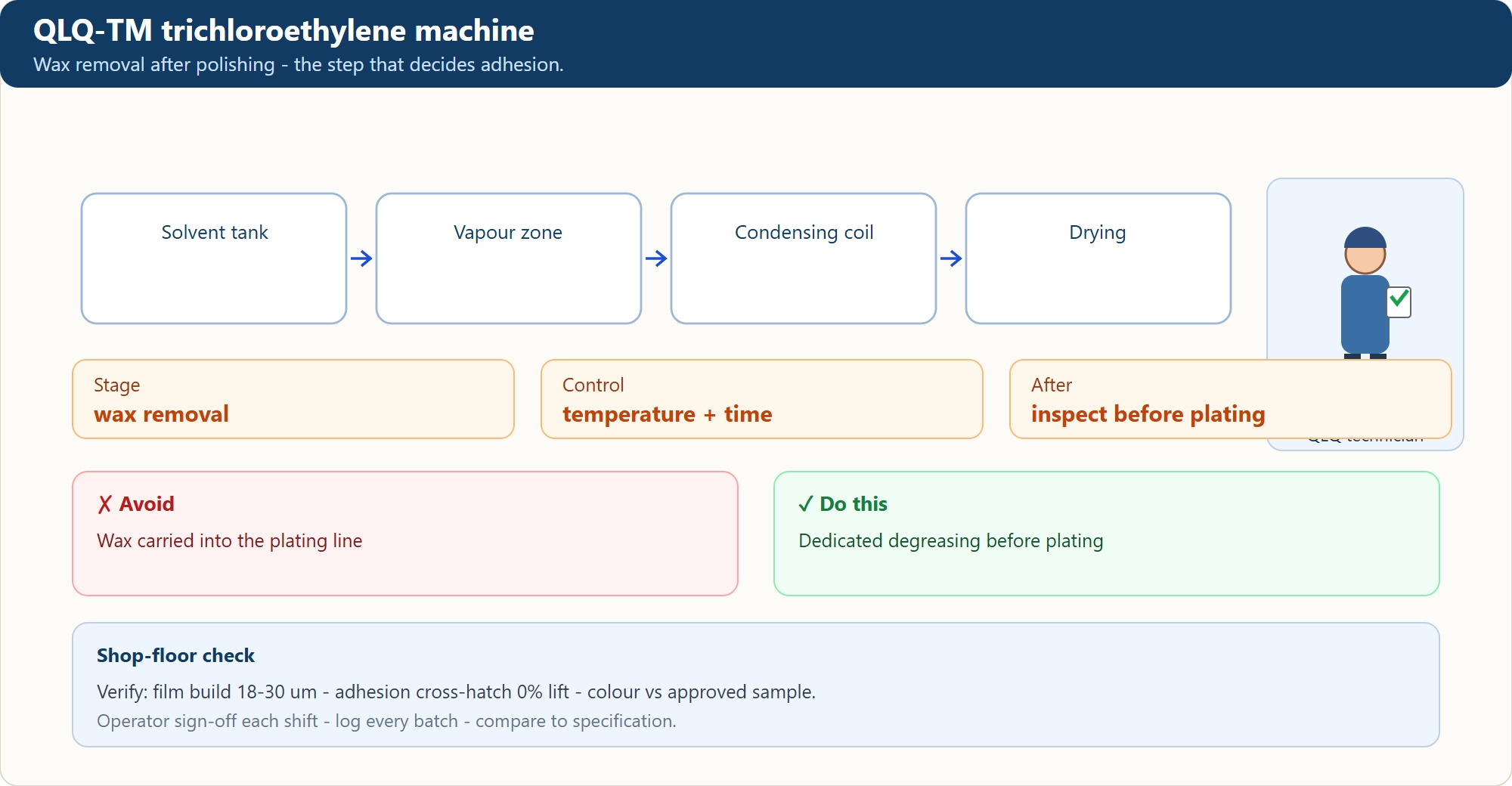Click the Solvent tank stage box
Screen dimensions: 1512x786
[x=214, y=258]
